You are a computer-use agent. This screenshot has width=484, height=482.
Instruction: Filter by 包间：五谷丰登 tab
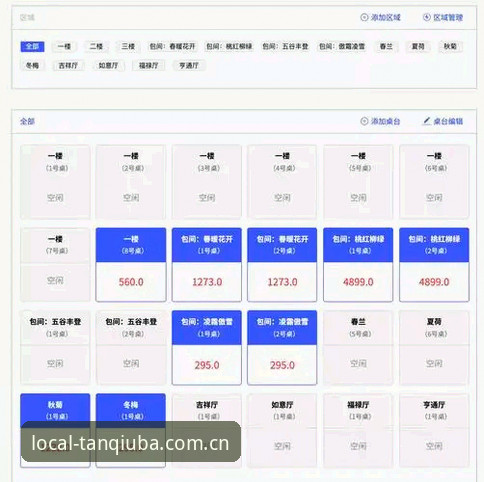[285, 46]
